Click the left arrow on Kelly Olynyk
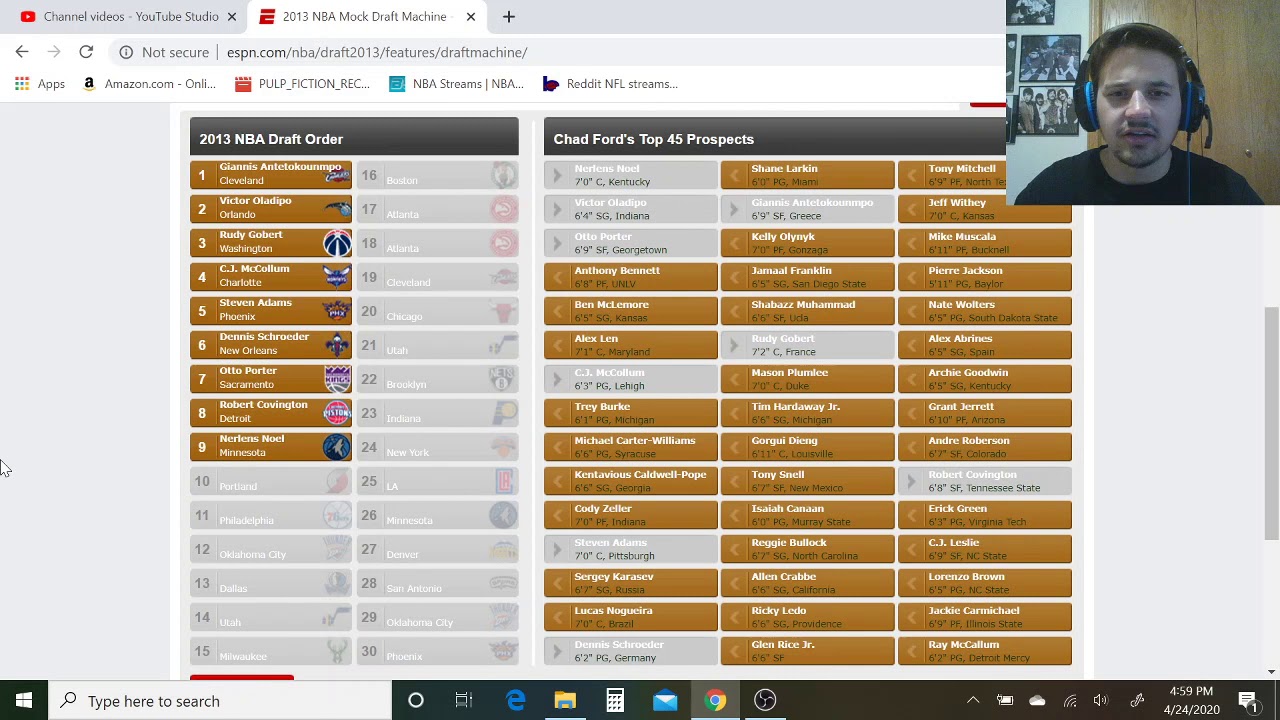Viewport: 1280px width, 720px height. point(735,243)
